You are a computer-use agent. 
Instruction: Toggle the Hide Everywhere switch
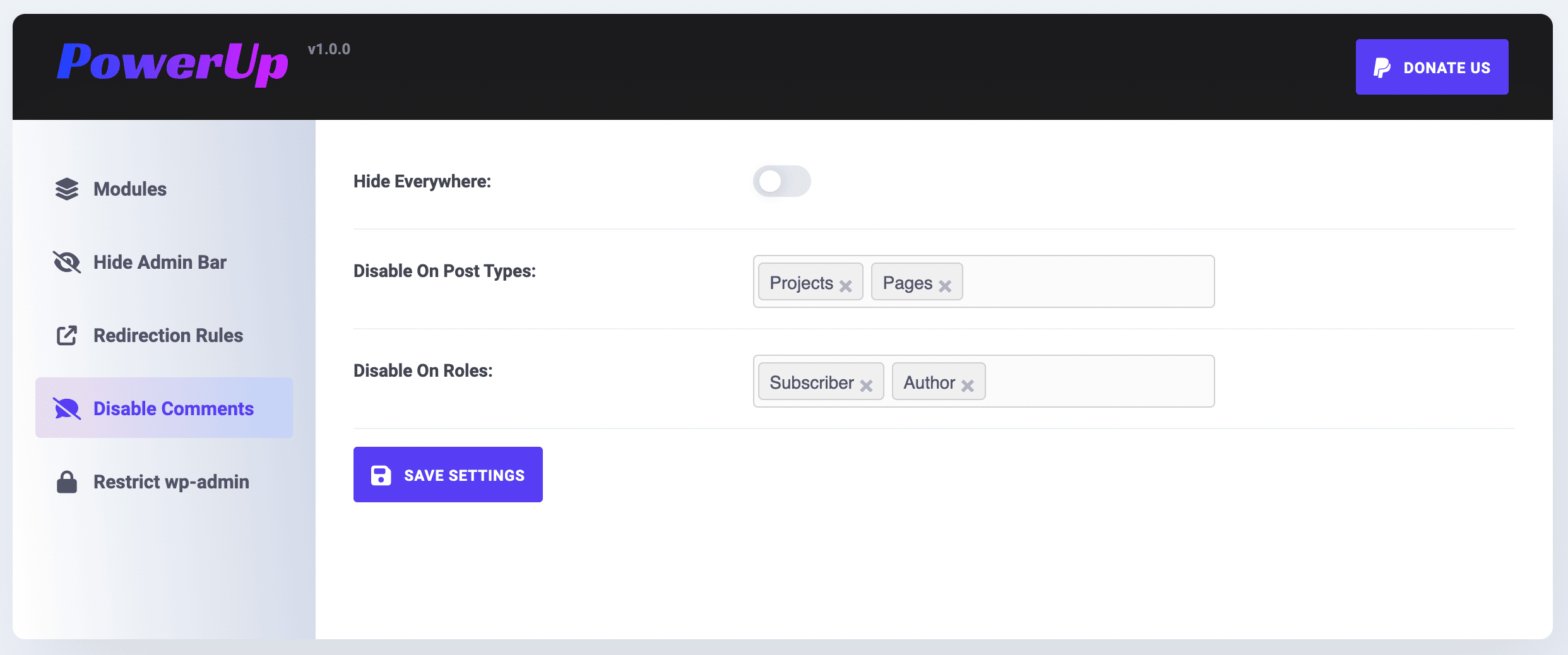[x=781, y=181]
